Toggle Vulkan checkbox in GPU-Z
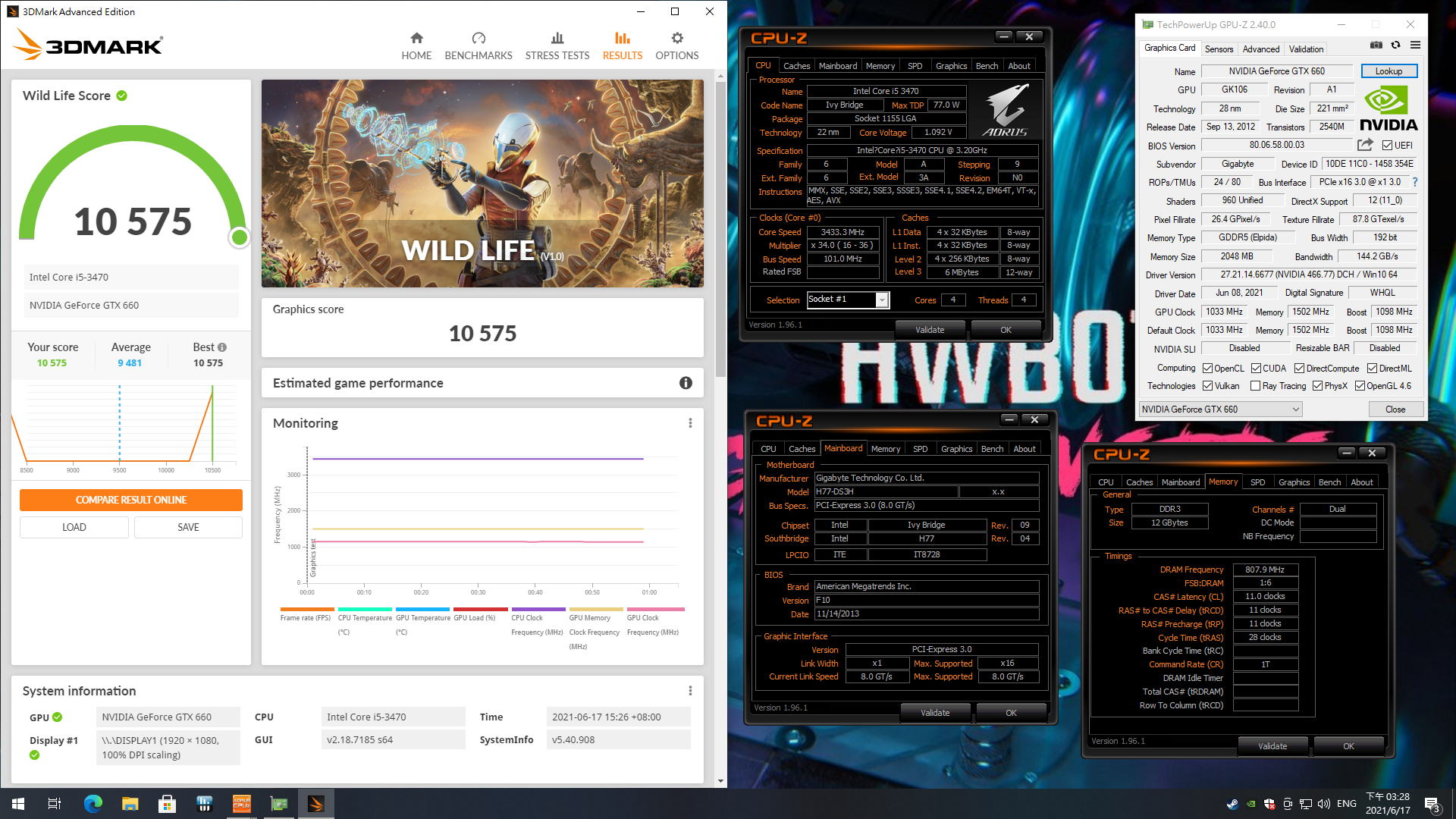 point(1207,386)
